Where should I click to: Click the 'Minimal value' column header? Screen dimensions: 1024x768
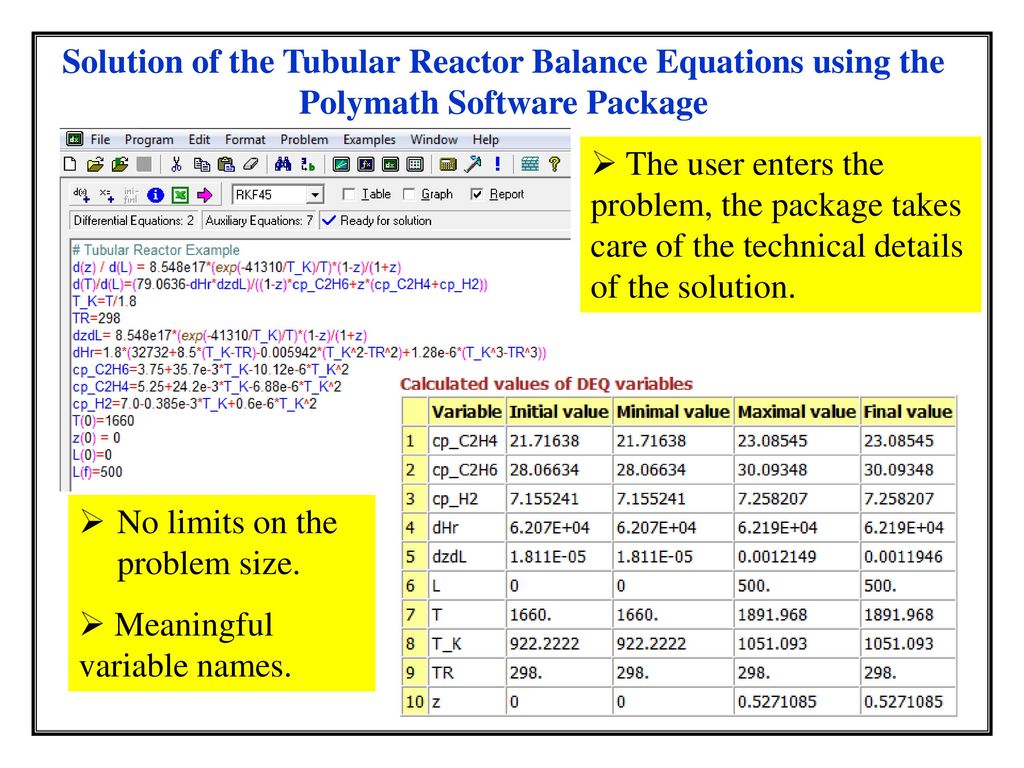click(673, 411)
